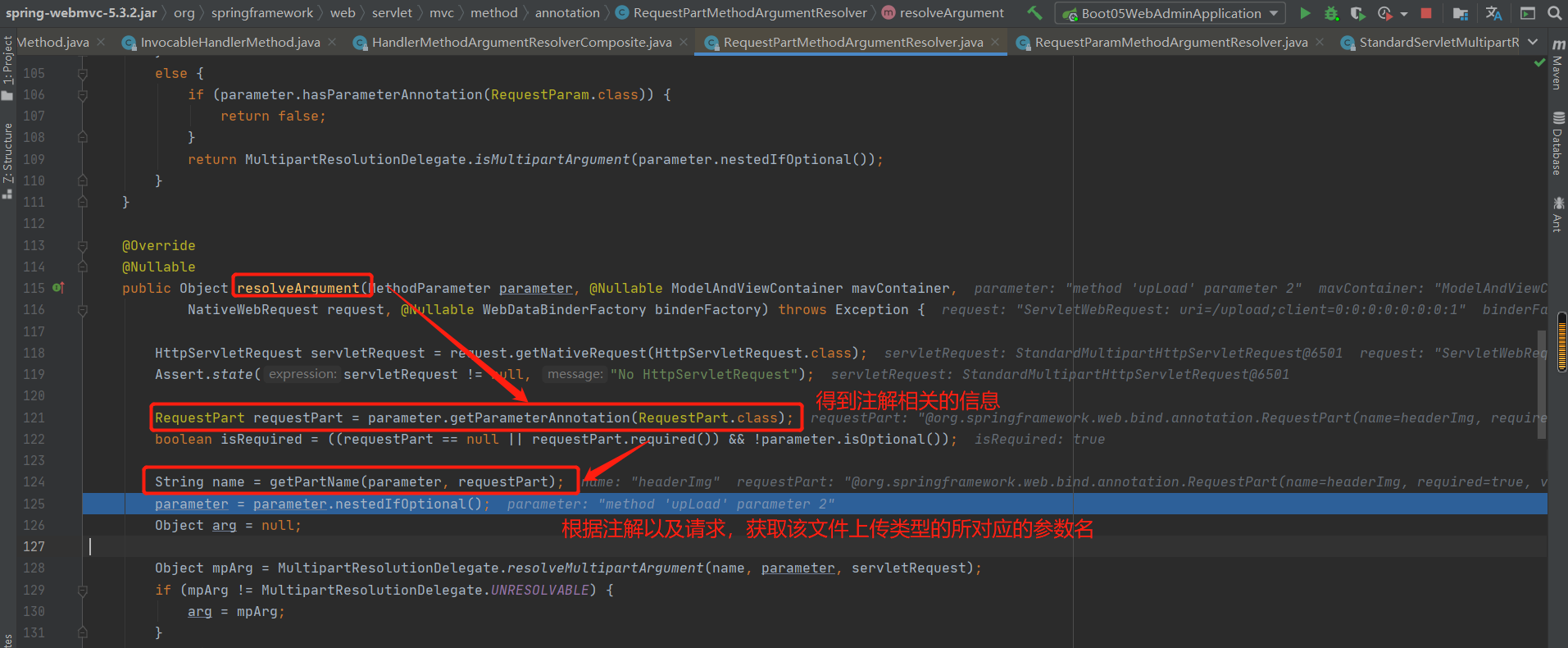Collapse the fold marker at line 111
Viewport: 1568px width, 648px height.
click(83, 202)
